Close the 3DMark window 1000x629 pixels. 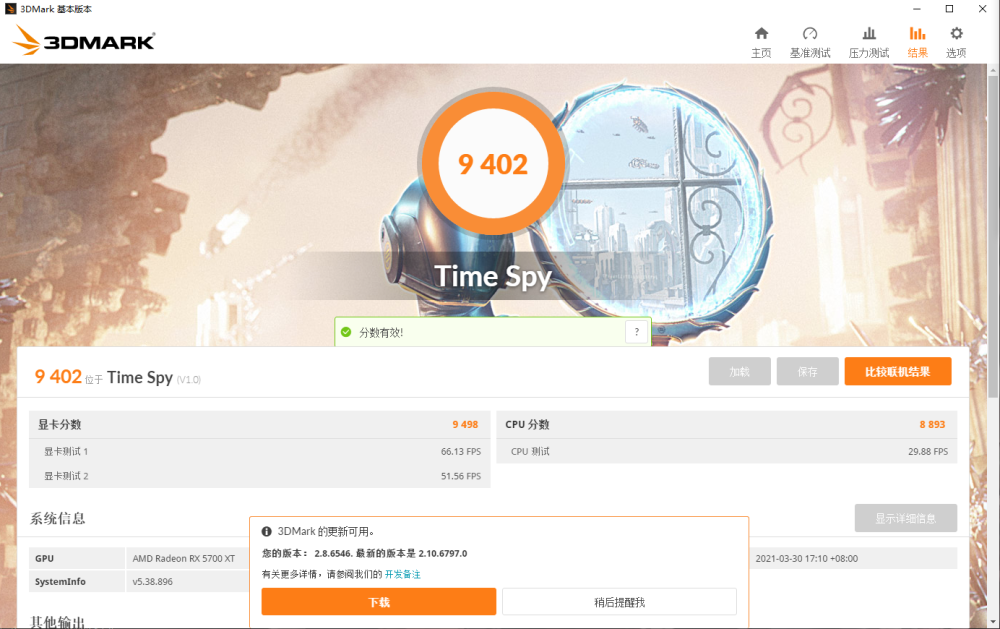(982, 9)
